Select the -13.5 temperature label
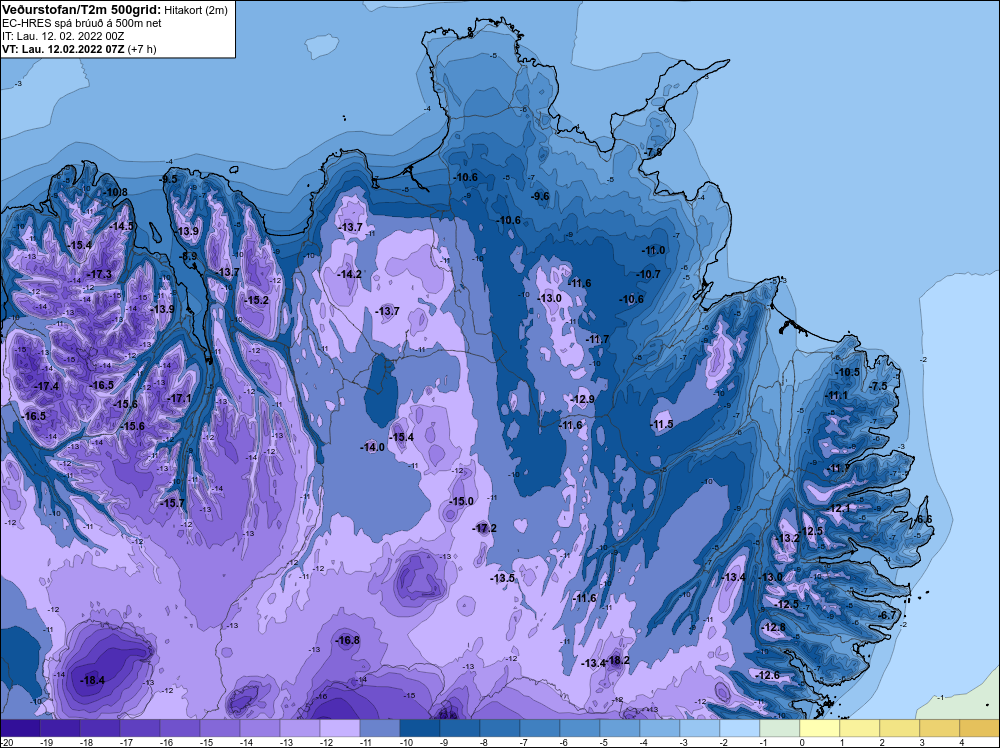Image resolution: width=1000 pixels, height=748 pixels. click(x=502, y=578)
